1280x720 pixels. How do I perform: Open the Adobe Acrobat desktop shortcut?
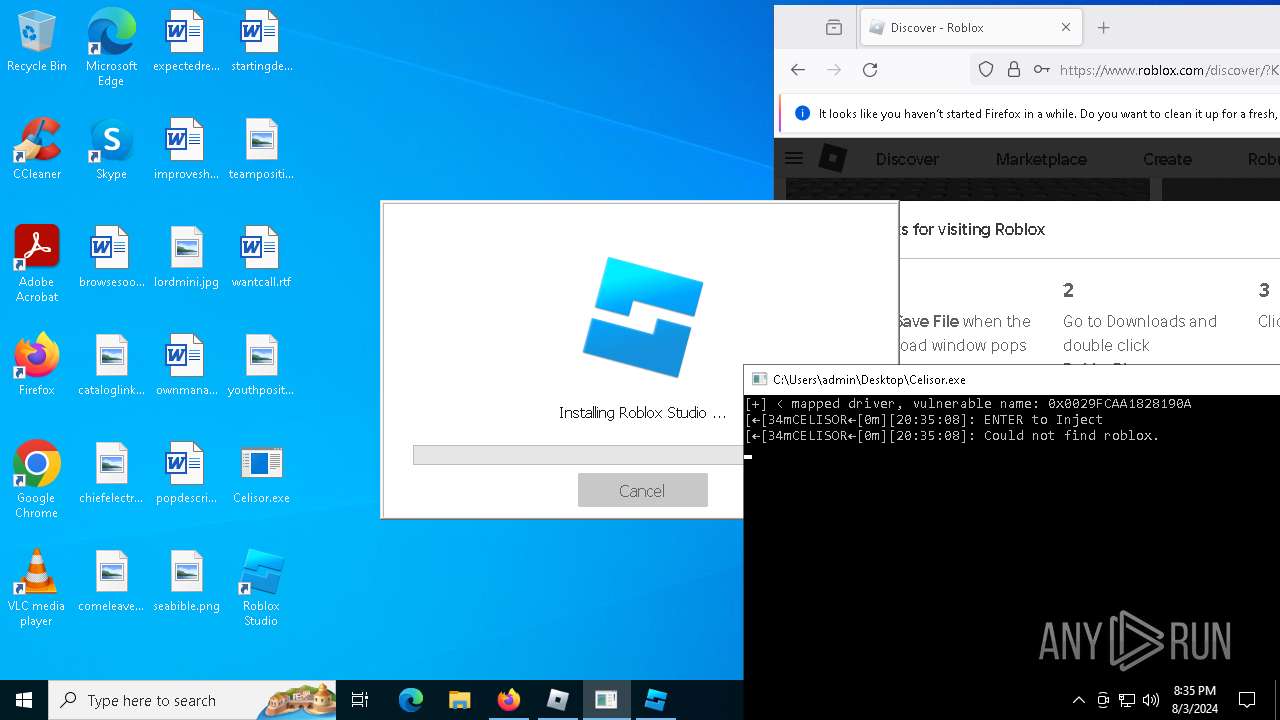37,264
